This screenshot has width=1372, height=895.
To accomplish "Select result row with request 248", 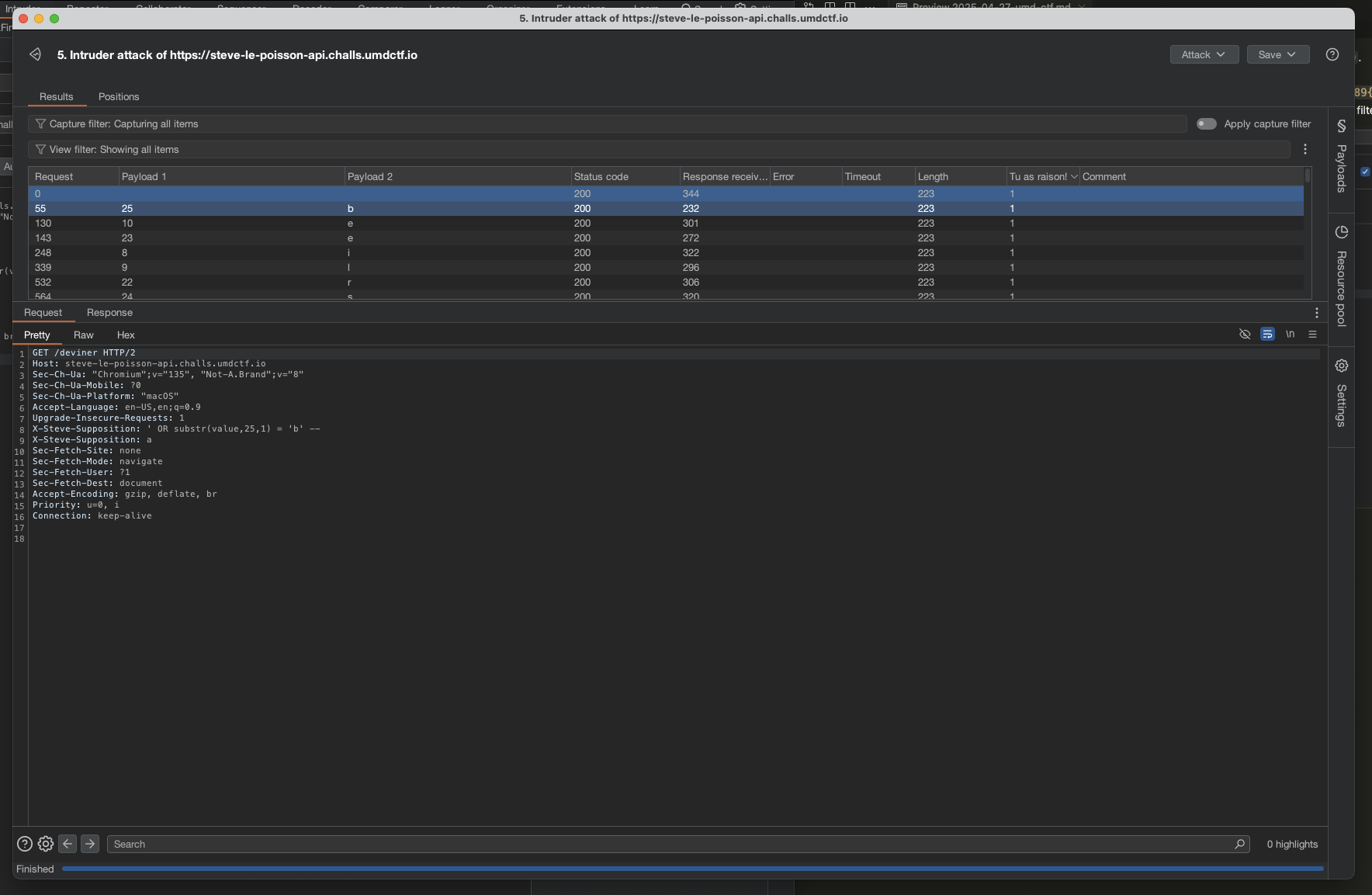I will tap(666, 253).
